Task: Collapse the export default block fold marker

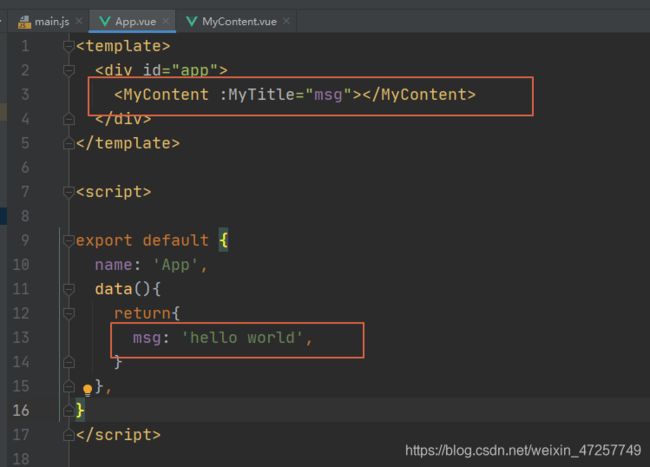Action: pyautogui.click(x=68, y=240)
